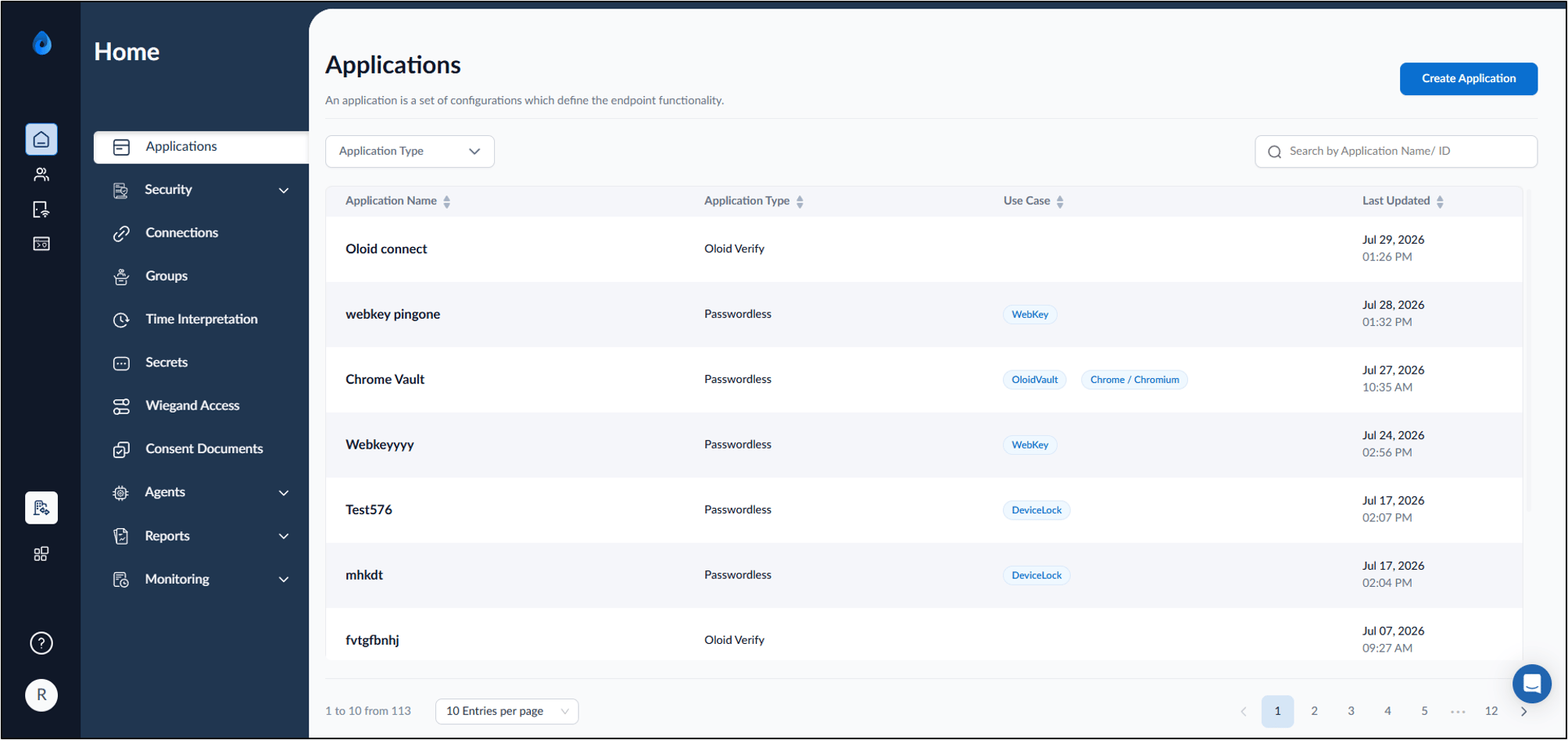Go to page 5
Viewport: 1568px width, 740px height.
click(1423, 711)
